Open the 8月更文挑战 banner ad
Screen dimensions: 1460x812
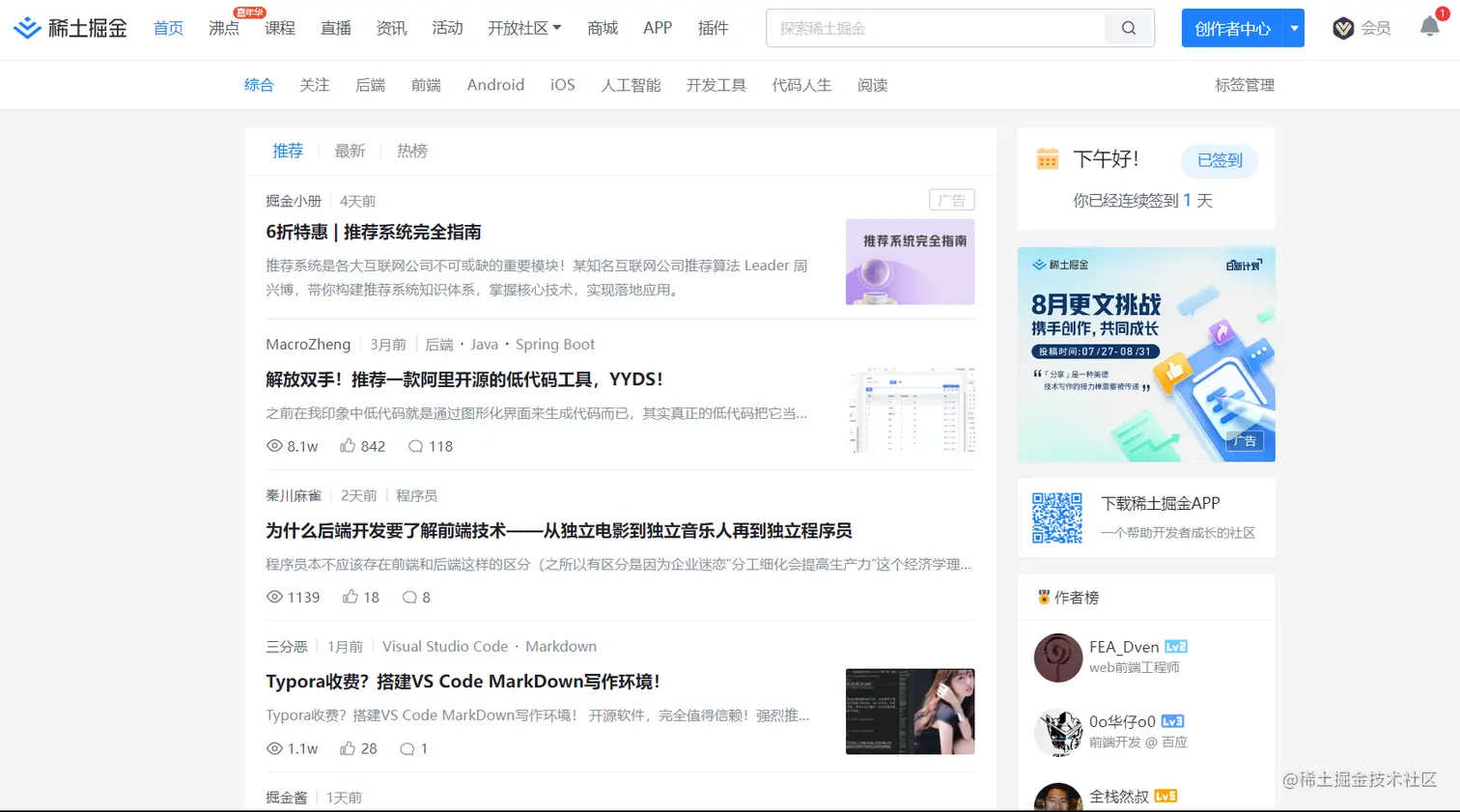[x=1146, y=354]
